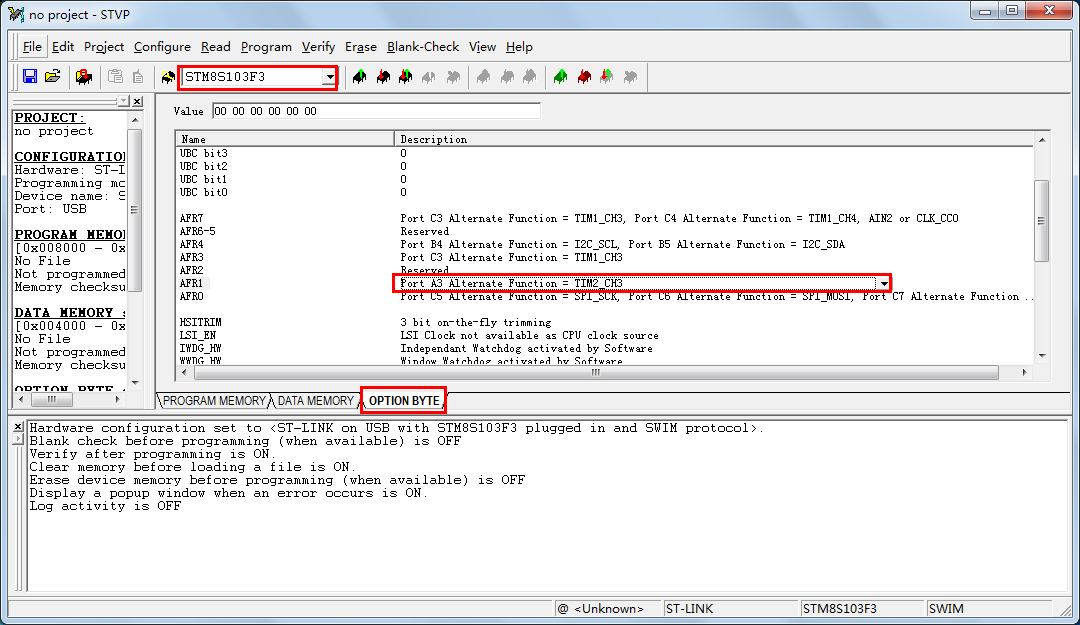Select the AFR4 option row

click(605, 245)
